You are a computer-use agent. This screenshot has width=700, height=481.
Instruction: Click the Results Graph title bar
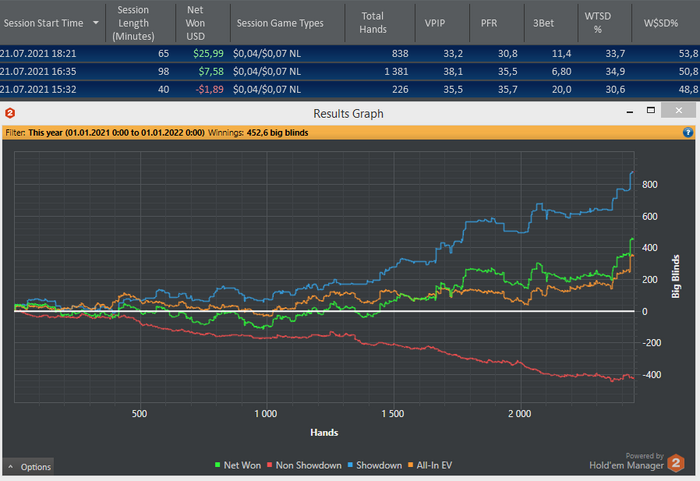(348, 113)
